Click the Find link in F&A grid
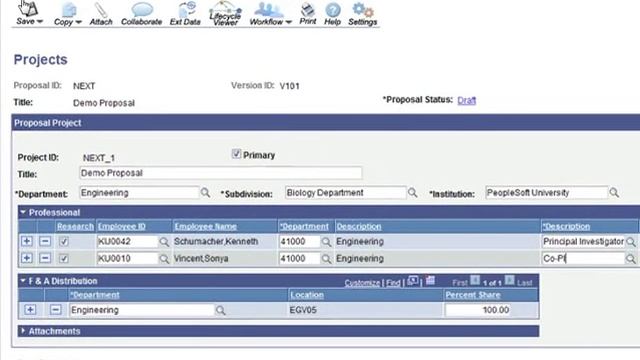 click(393, 283)
